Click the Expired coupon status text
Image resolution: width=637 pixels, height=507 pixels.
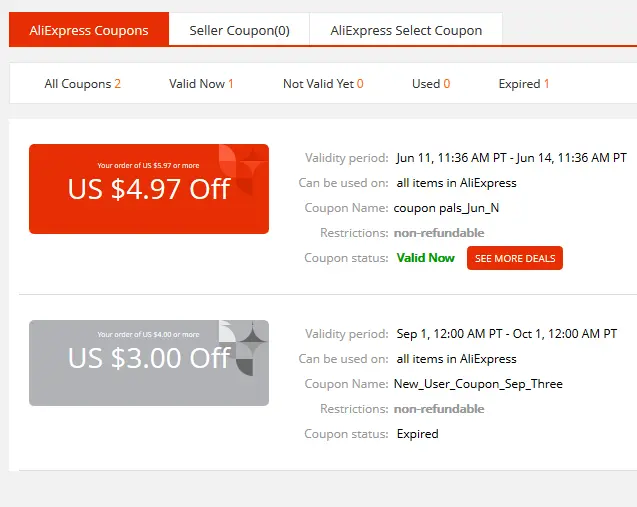418,434
